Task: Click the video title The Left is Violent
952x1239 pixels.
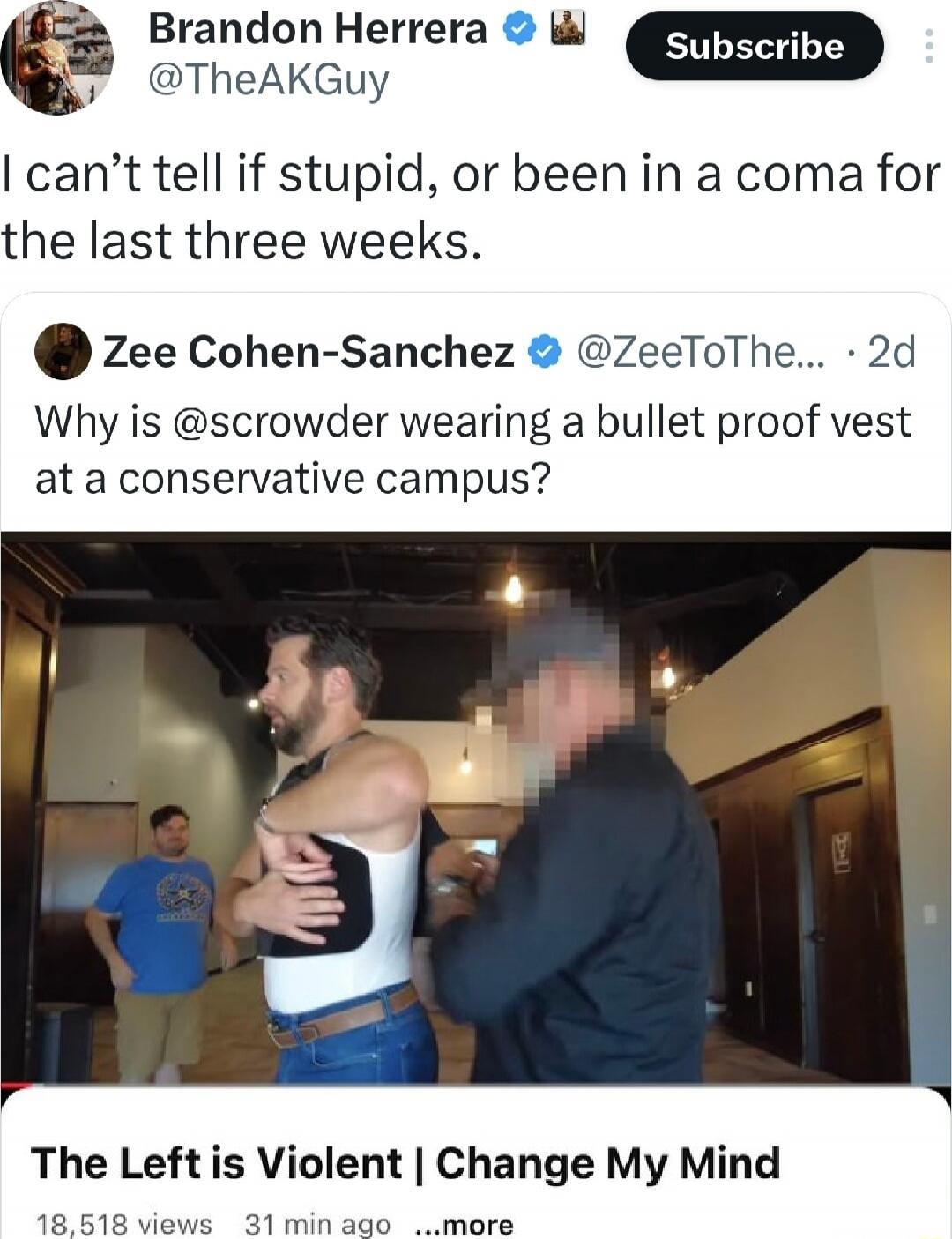Action: click(x=405, y=1163)
